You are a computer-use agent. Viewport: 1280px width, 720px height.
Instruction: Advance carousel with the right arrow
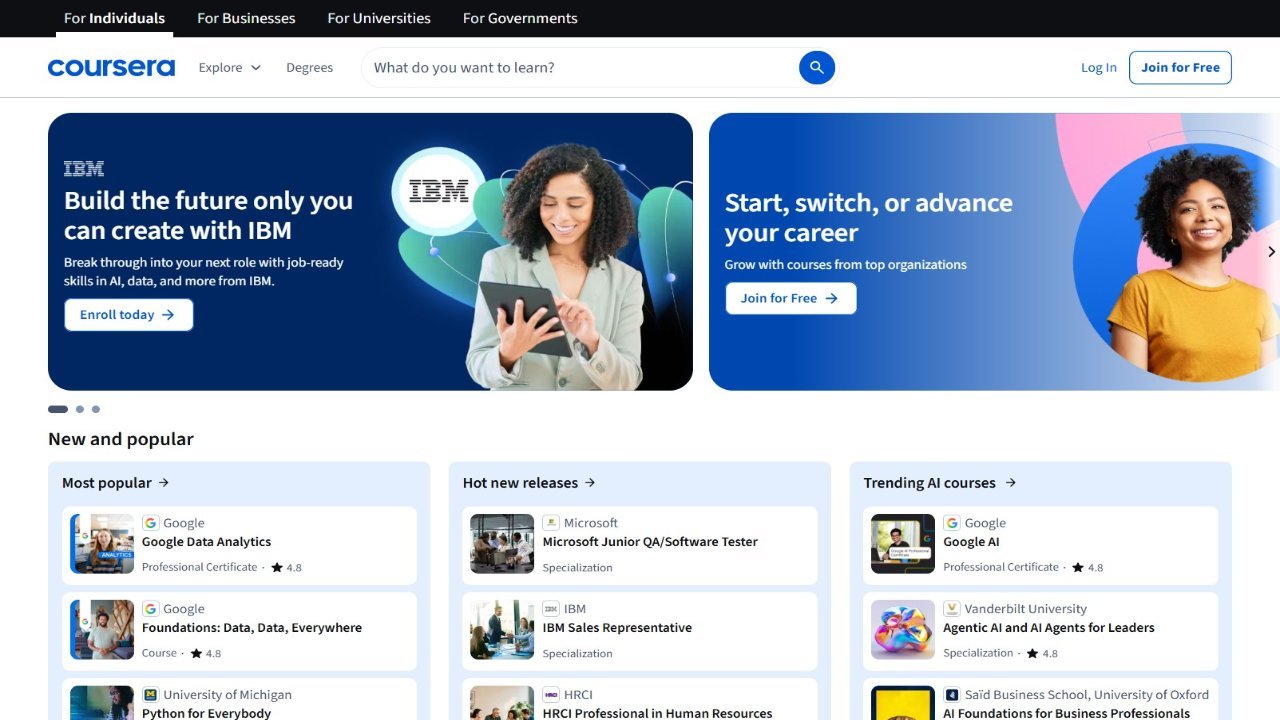pos(1271,252)
